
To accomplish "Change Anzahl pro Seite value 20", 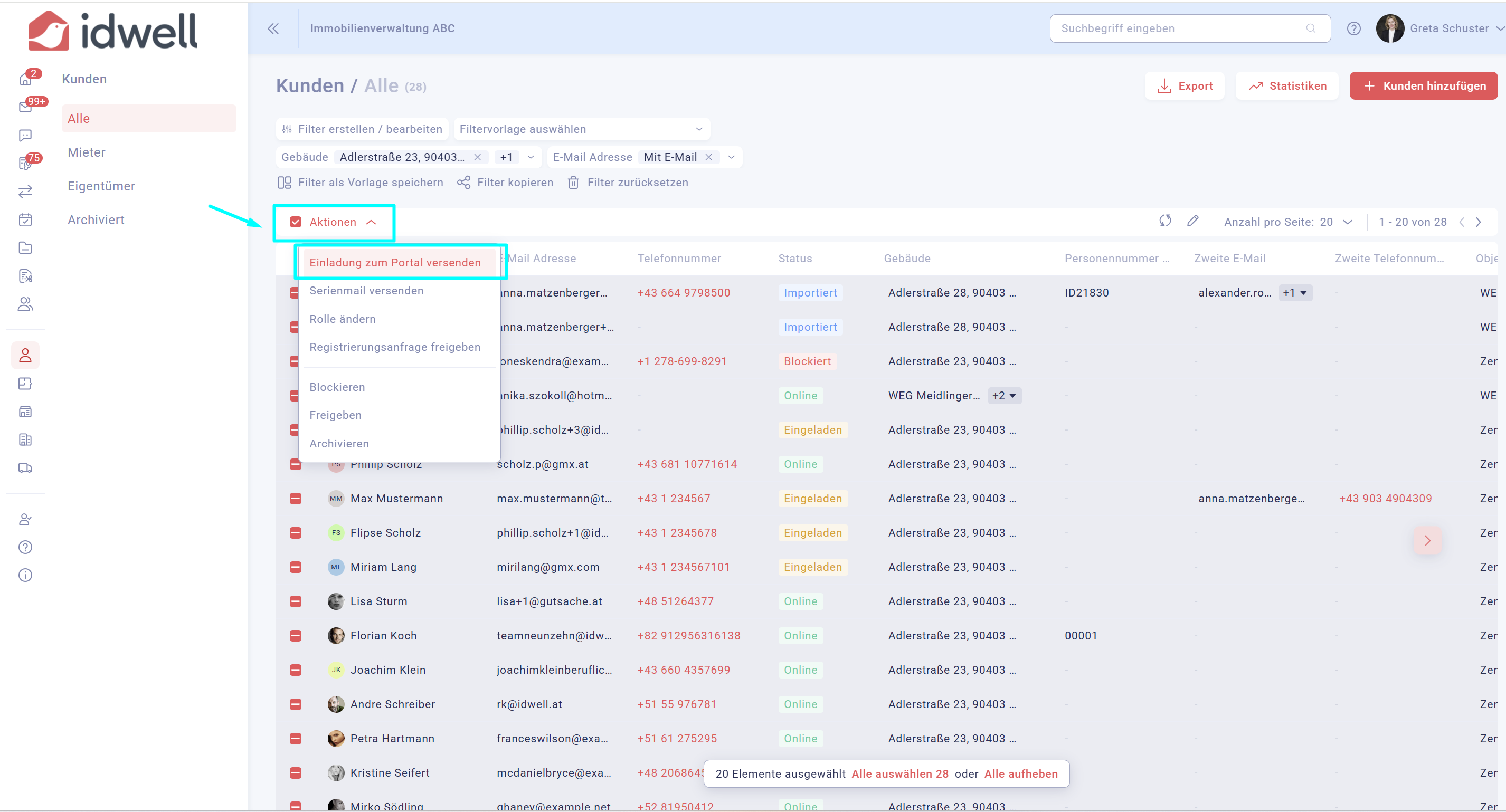I will (1336, 222).
